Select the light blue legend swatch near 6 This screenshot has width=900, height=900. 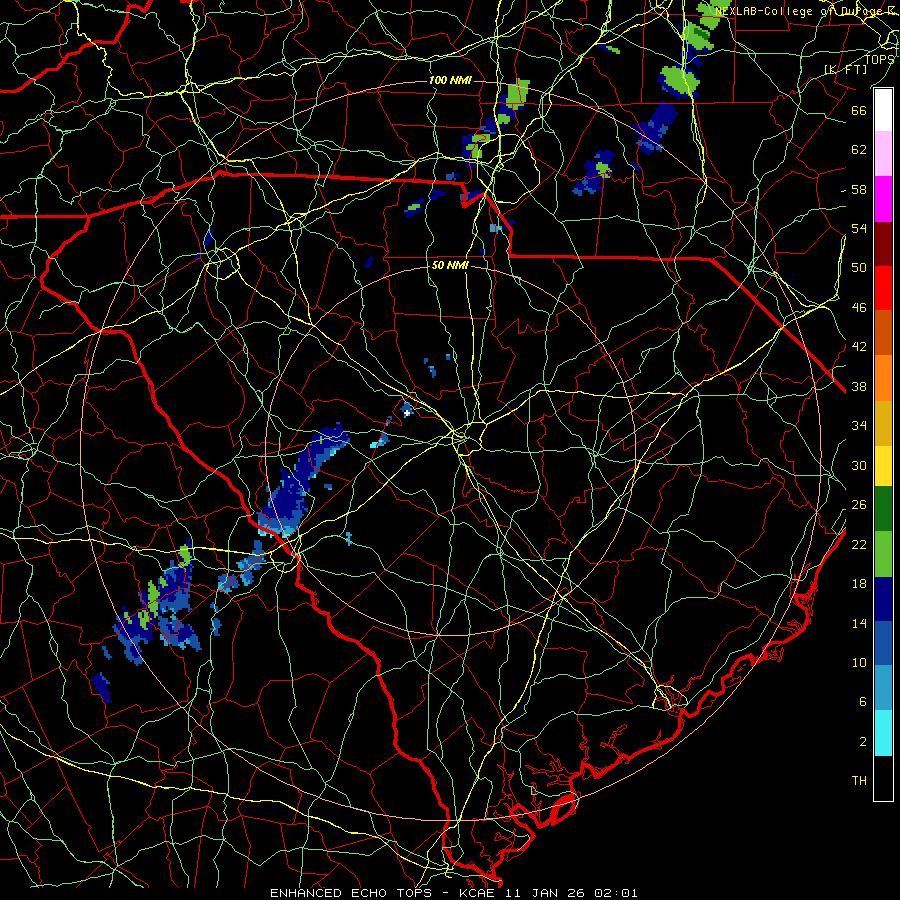[883, 688]
